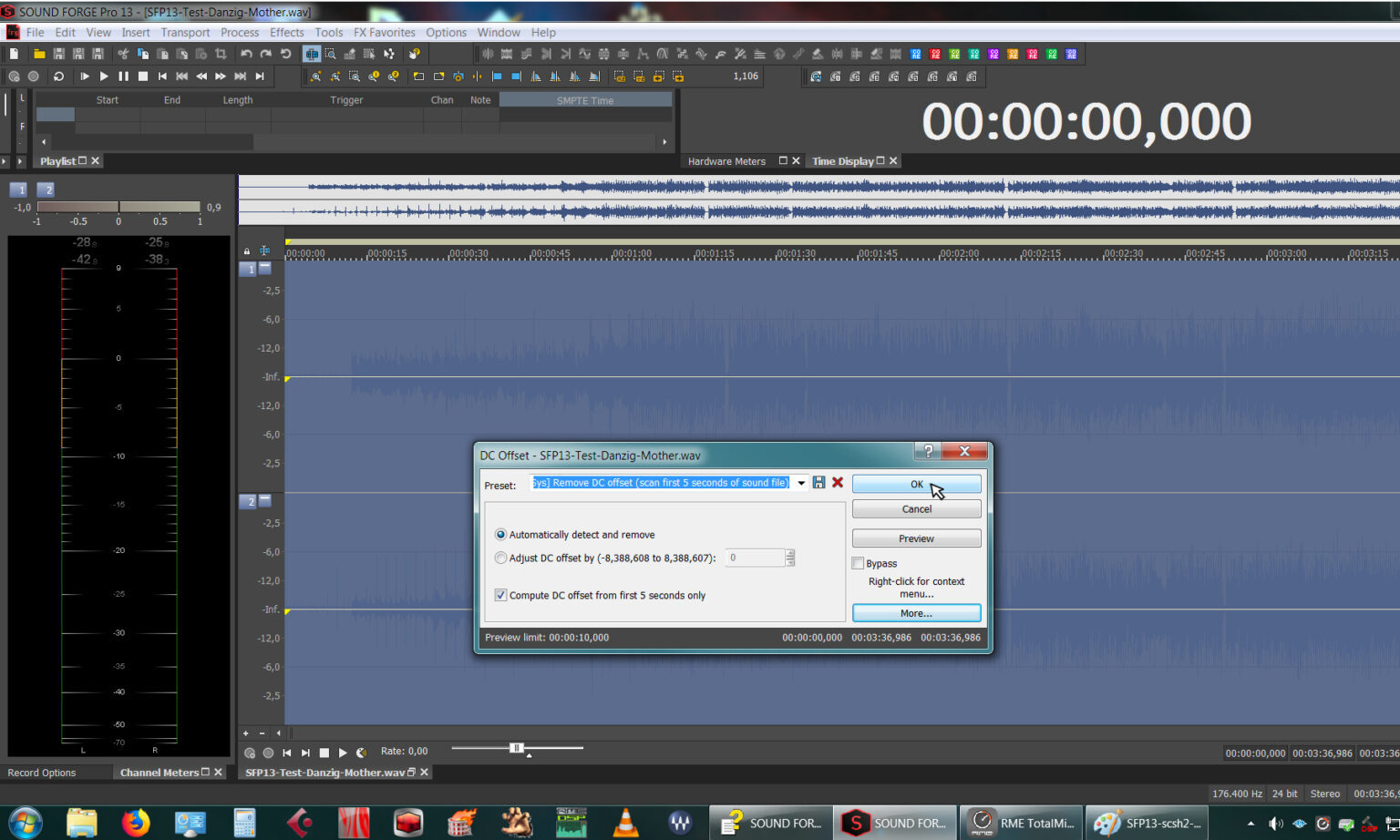Image resolution: width=1400 pixels, height=840 pixels.
Task: Click Fast Forward in the transport toolbar
Action: (221, 77)
